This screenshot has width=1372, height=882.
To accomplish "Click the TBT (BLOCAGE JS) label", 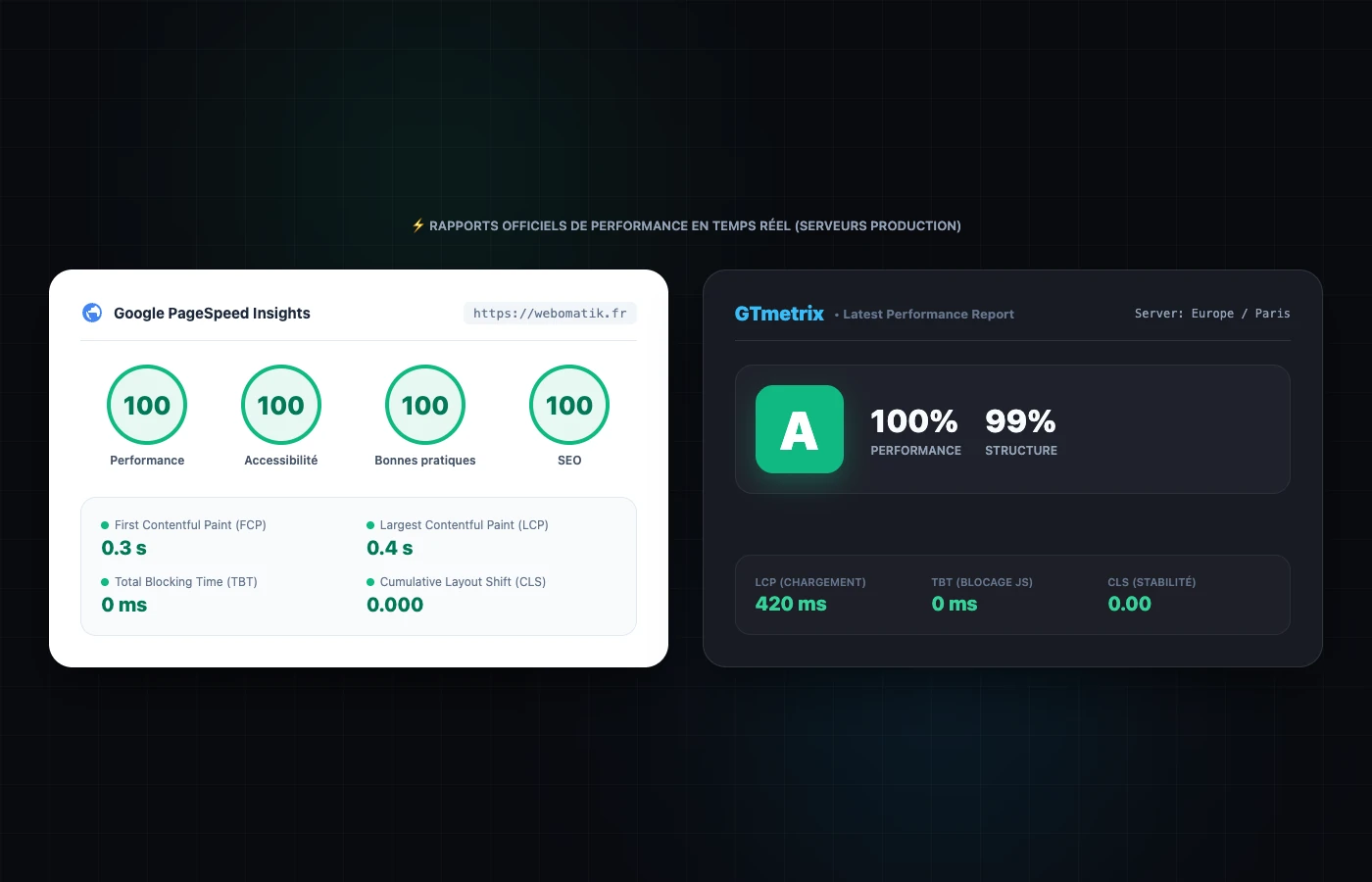I will tap(982, 582).
